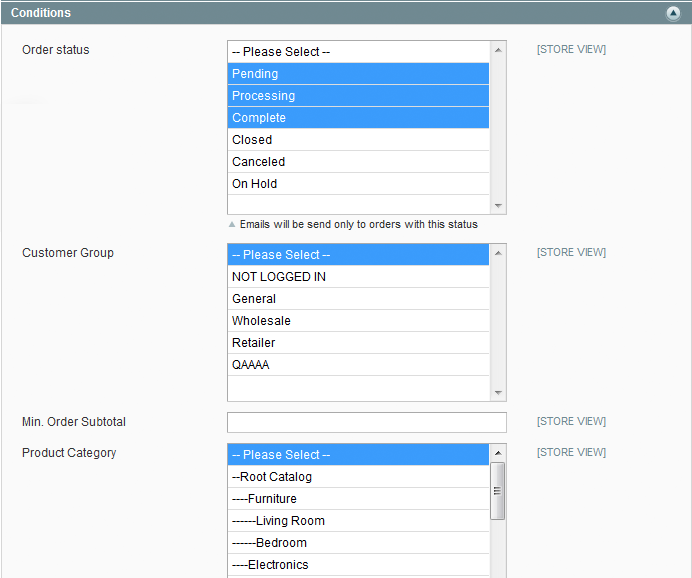Click Customer Group list scroll-down arrow
The height and width of the screenshot is (578, 692).
pyautogui.click(x=498, y=393)
